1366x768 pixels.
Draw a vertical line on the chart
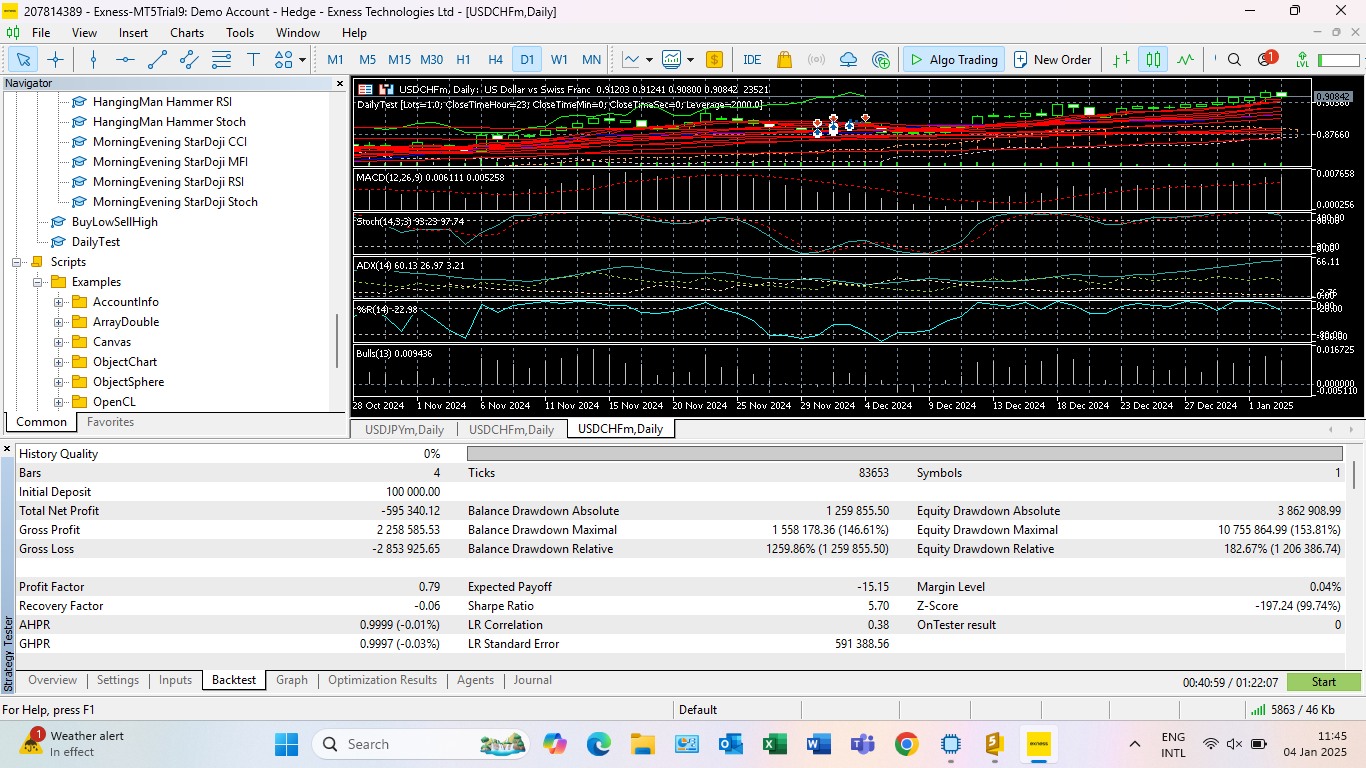click(94, 60)
